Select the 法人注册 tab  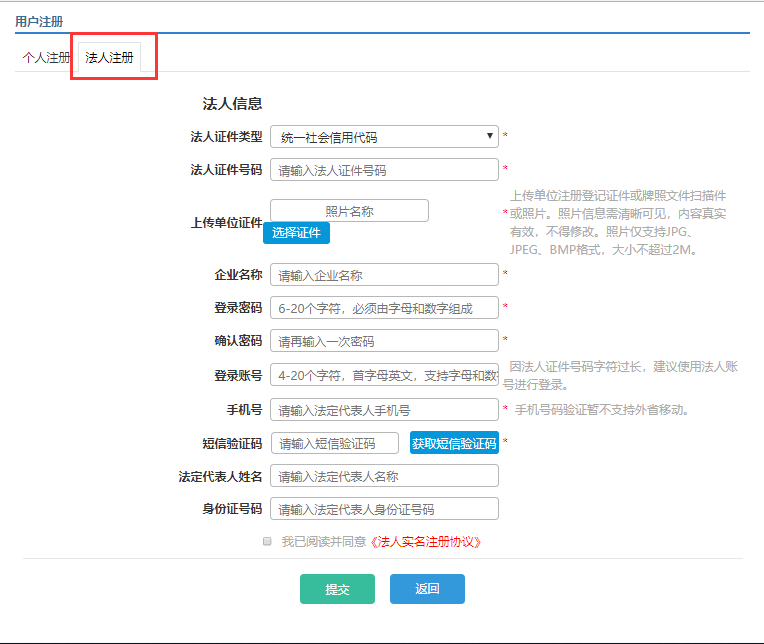pos(109,58)
